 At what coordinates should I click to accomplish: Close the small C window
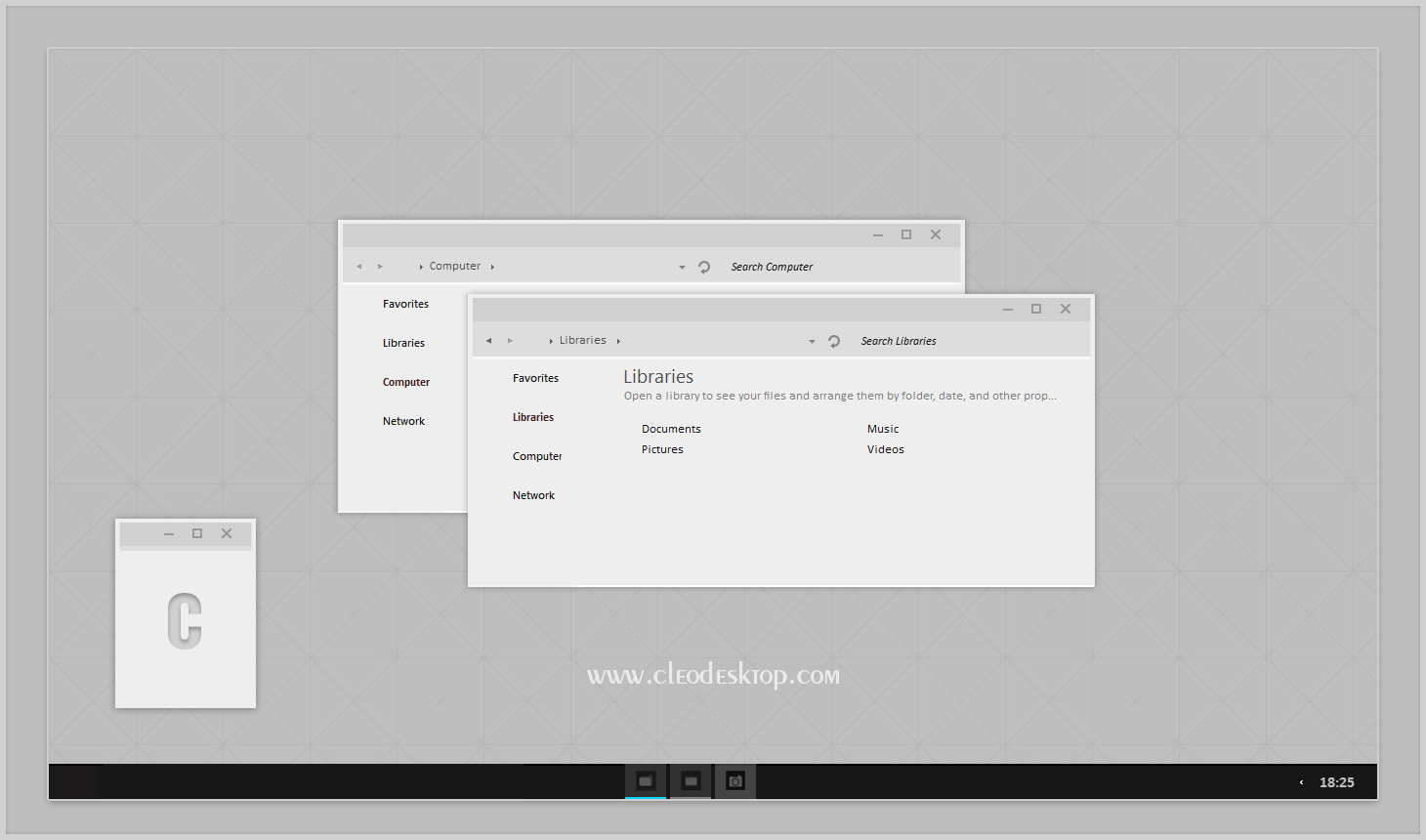(227, 533)
